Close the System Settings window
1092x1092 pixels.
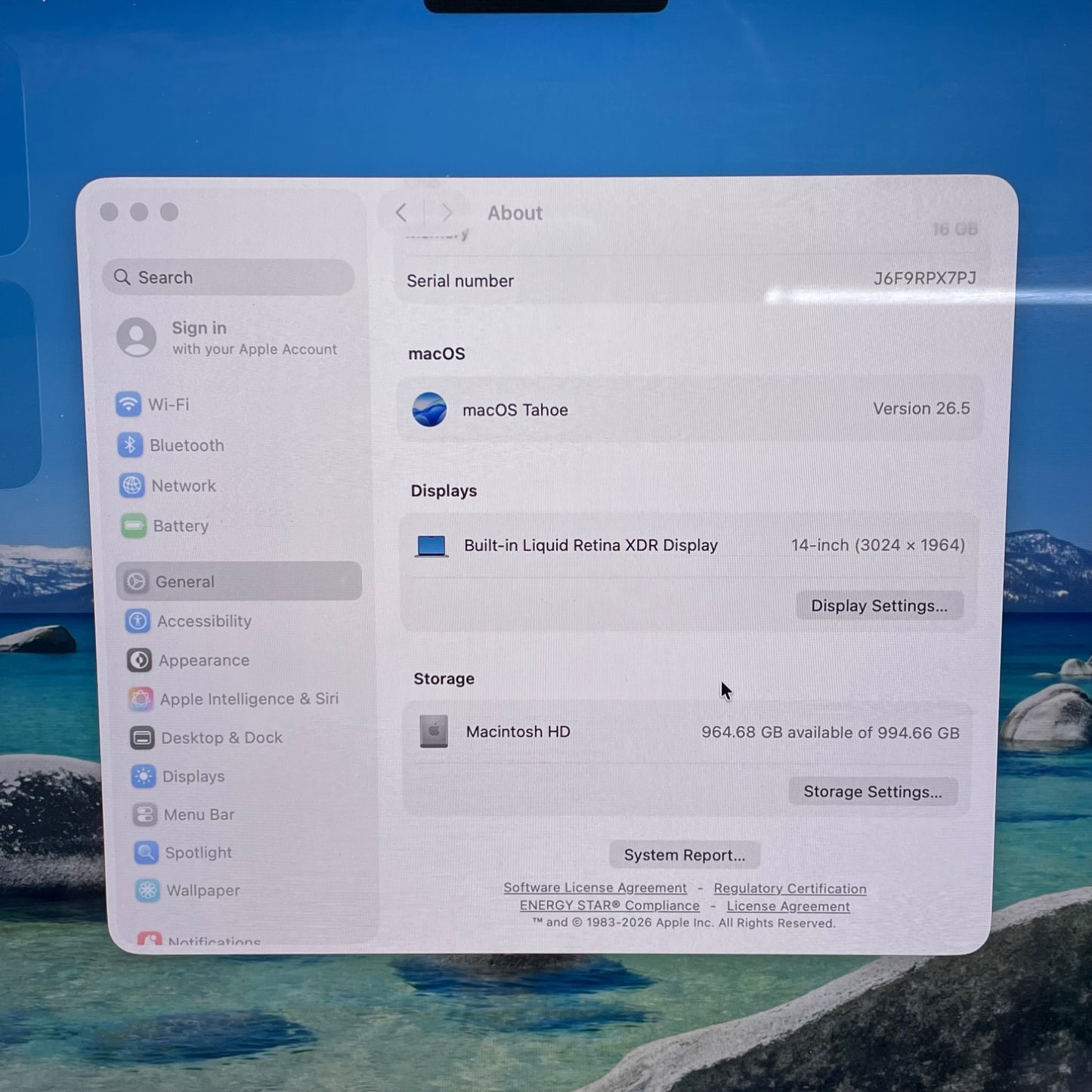[x=109, y=212]
